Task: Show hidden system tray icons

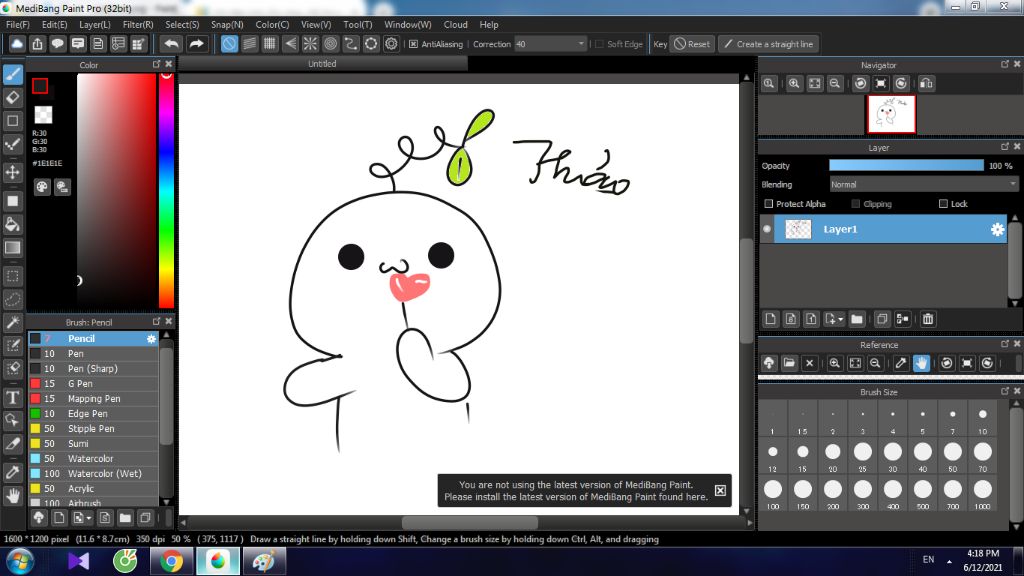Action: pos(949,561)
